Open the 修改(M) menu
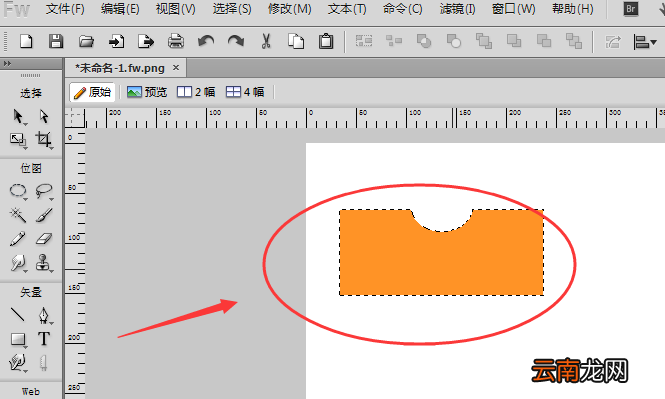The height and width of the screenshot is (399, 665). pyautogui.click(x=289, y=9)
